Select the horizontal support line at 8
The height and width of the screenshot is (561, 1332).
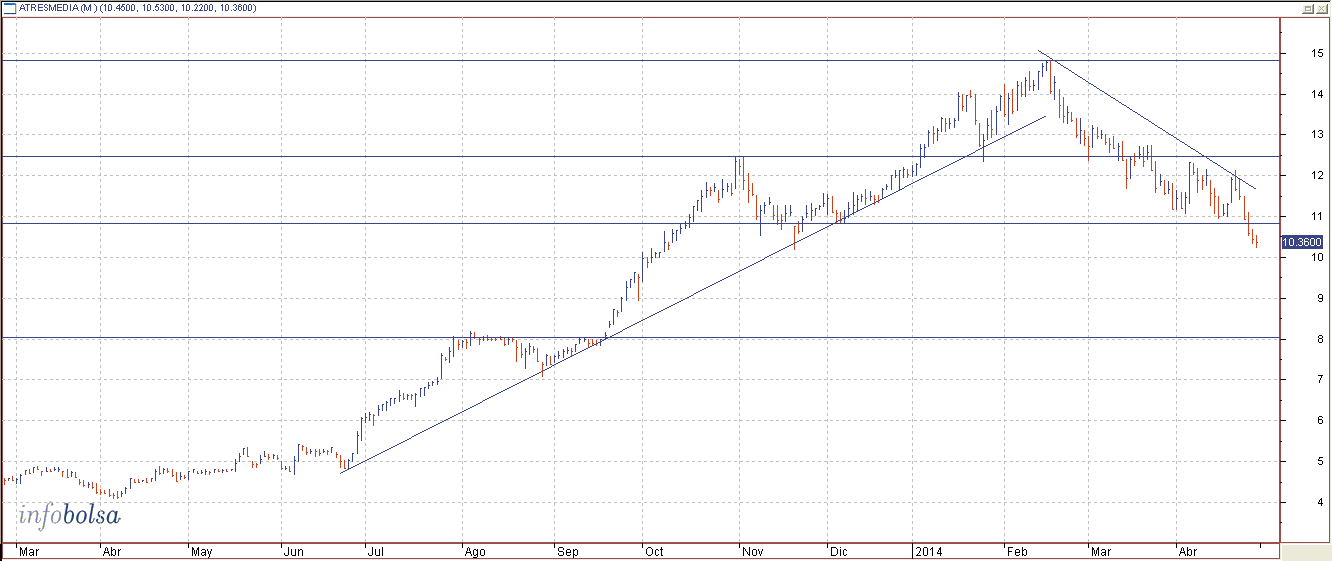[x=640, y=338]
